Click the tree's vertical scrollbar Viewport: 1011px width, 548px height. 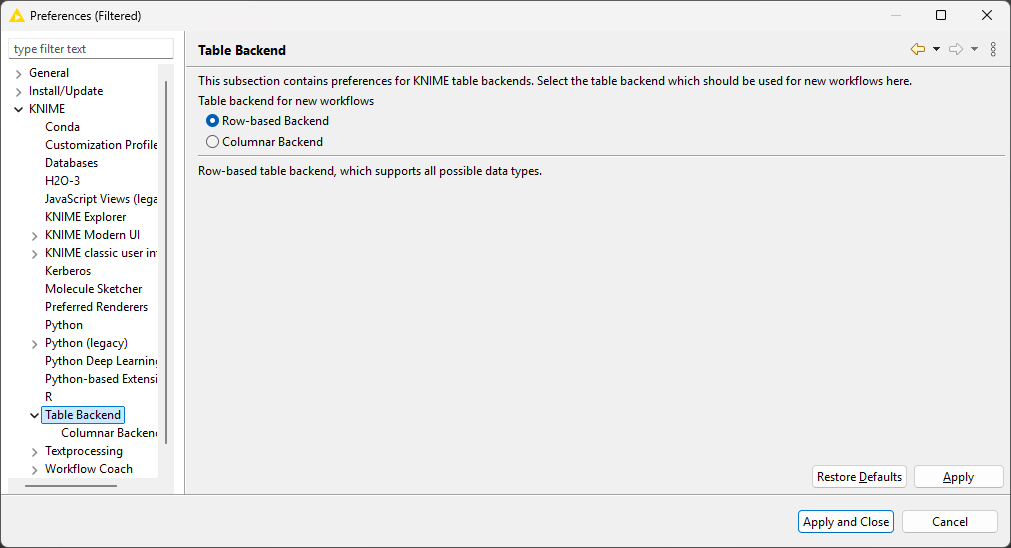166,262
